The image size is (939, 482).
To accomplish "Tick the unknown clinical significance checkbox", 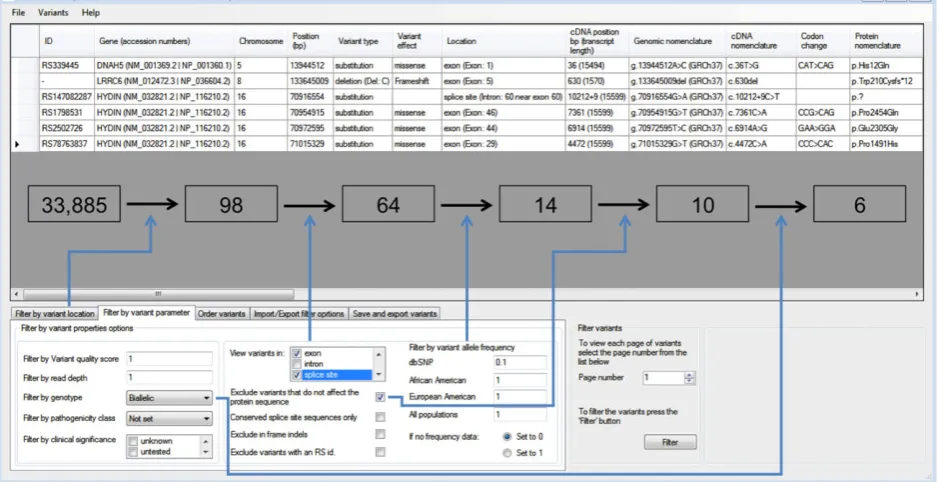I will pos(133,441).
